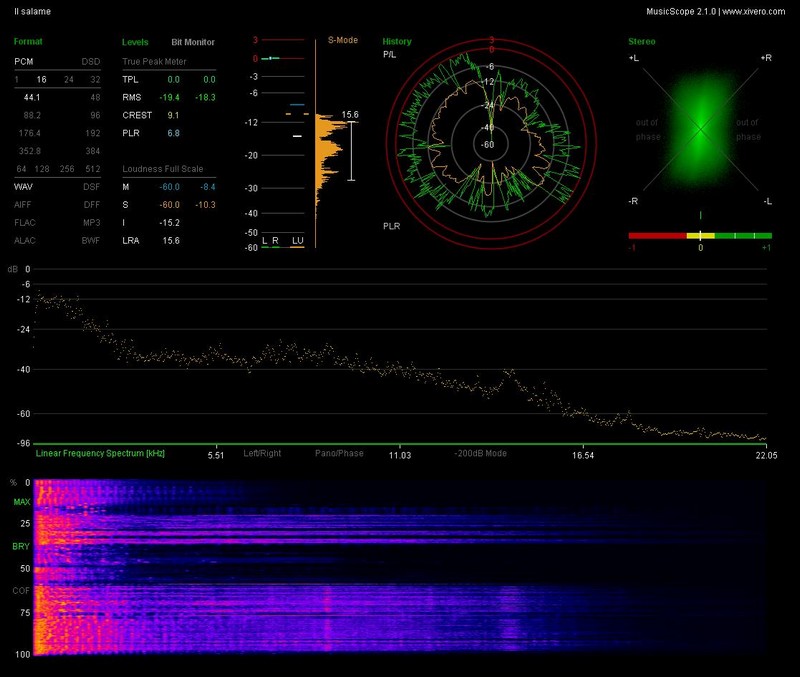Click the True Peak Meter section label
This screenshot has height=677, width=800.
pyautogui.click(x=154, y=62)
